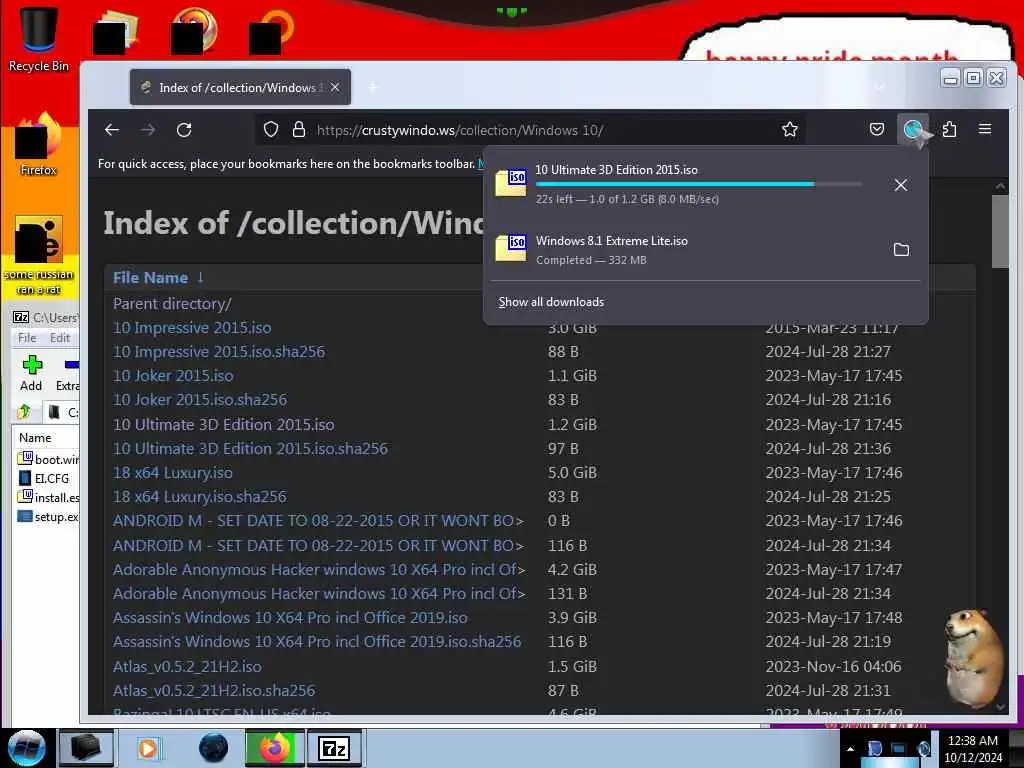Select the boot.wim file in 7-Zip
Image resolution: width=1024 pixels, height=768 pixels.
tap(48, 459)
